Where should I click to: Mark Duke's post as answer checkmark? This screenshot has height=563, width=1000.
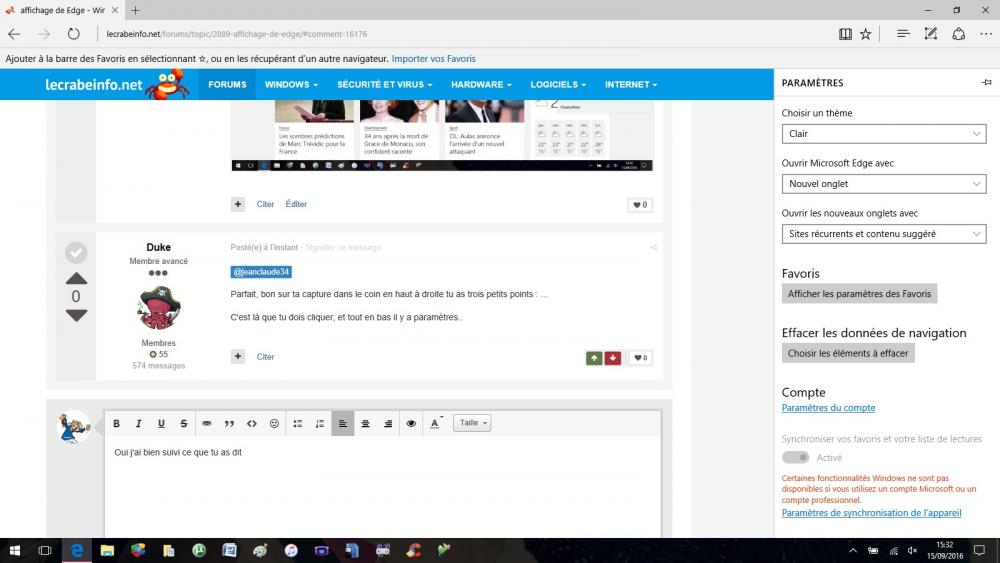coord(76,252)
